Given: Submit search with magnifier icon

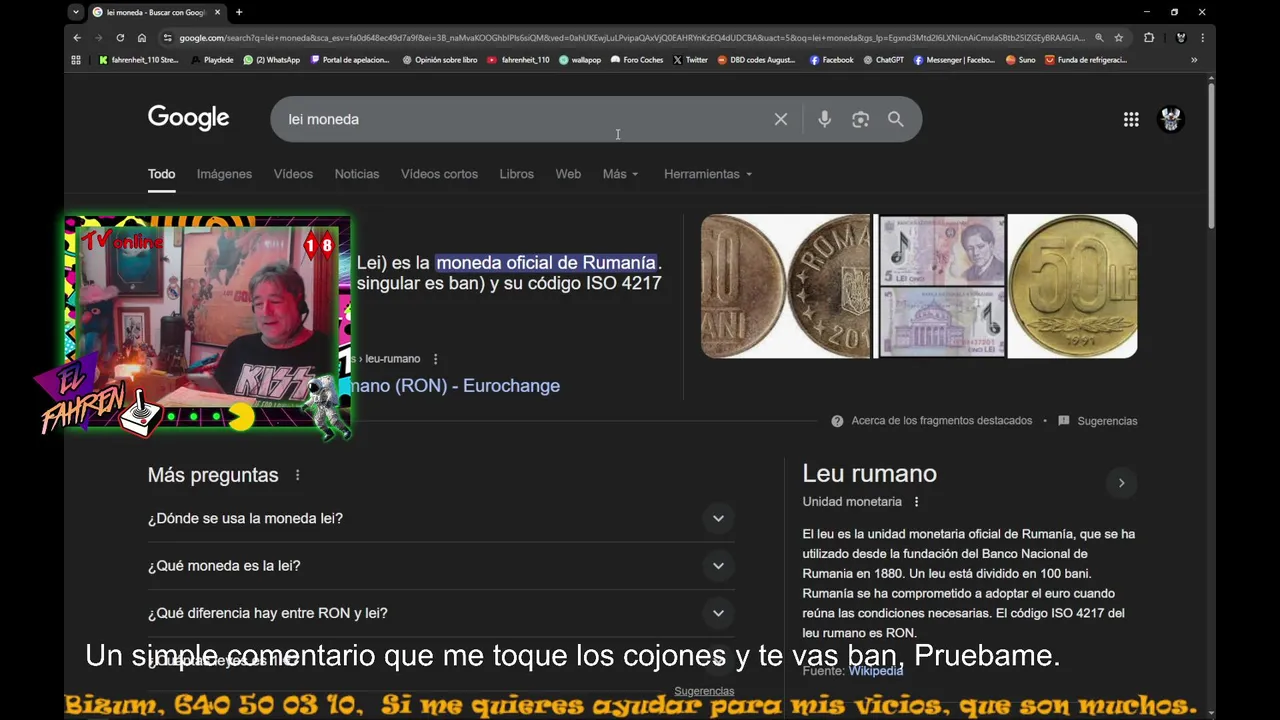Looking at the screenshot, I should point(896,119).
